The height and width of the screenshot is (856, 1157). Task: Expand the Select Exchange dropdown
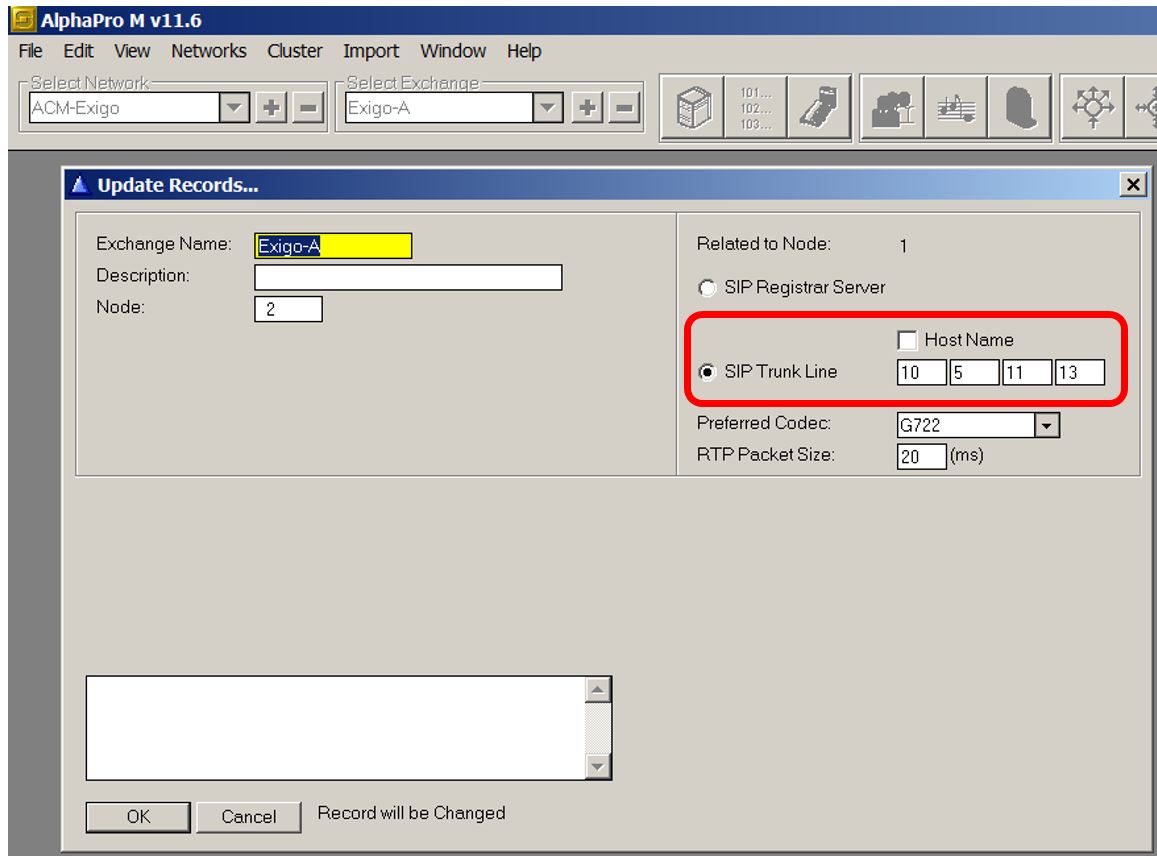547,108
